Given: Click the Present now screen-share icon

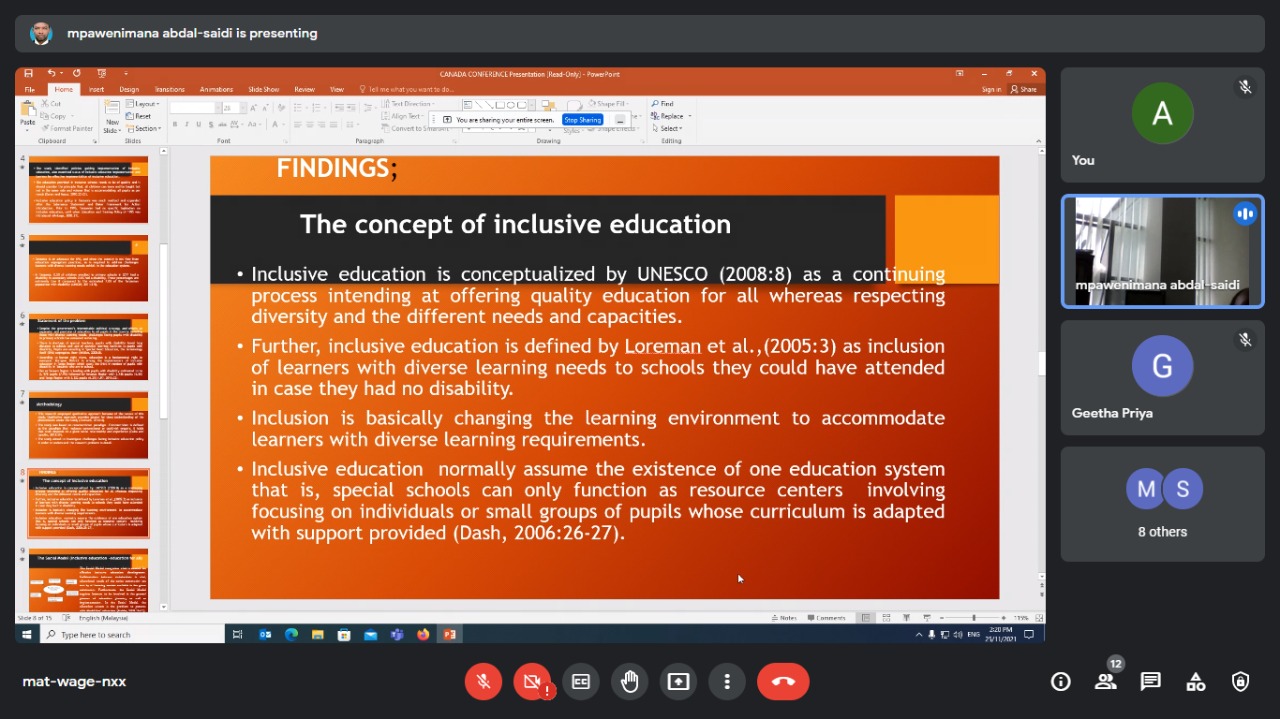Looking at the screenshot, I should (679, 682).
